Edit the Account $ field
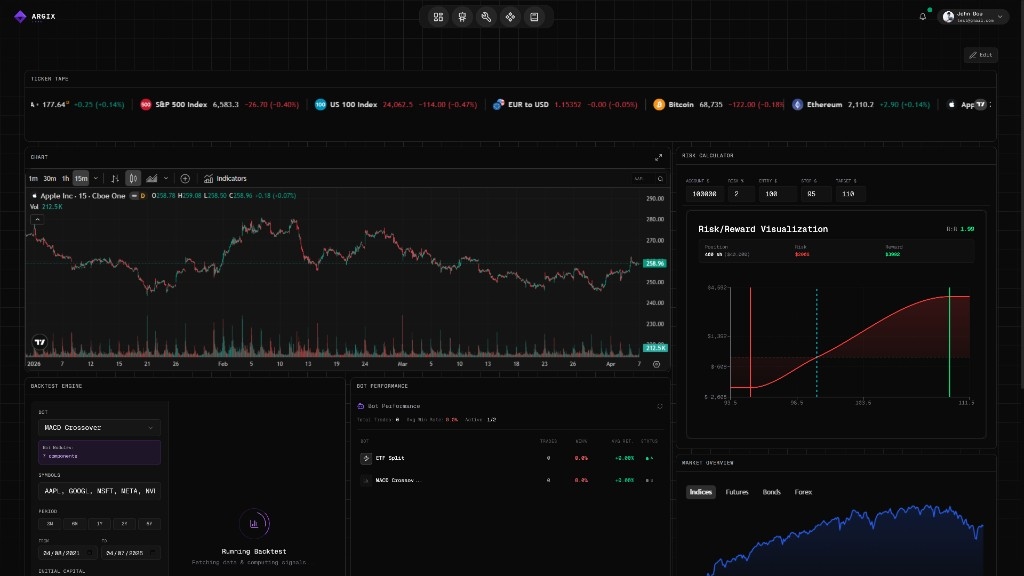Image resolution: width=1024 pixels, height=576 pixels. tap(705, 194)
